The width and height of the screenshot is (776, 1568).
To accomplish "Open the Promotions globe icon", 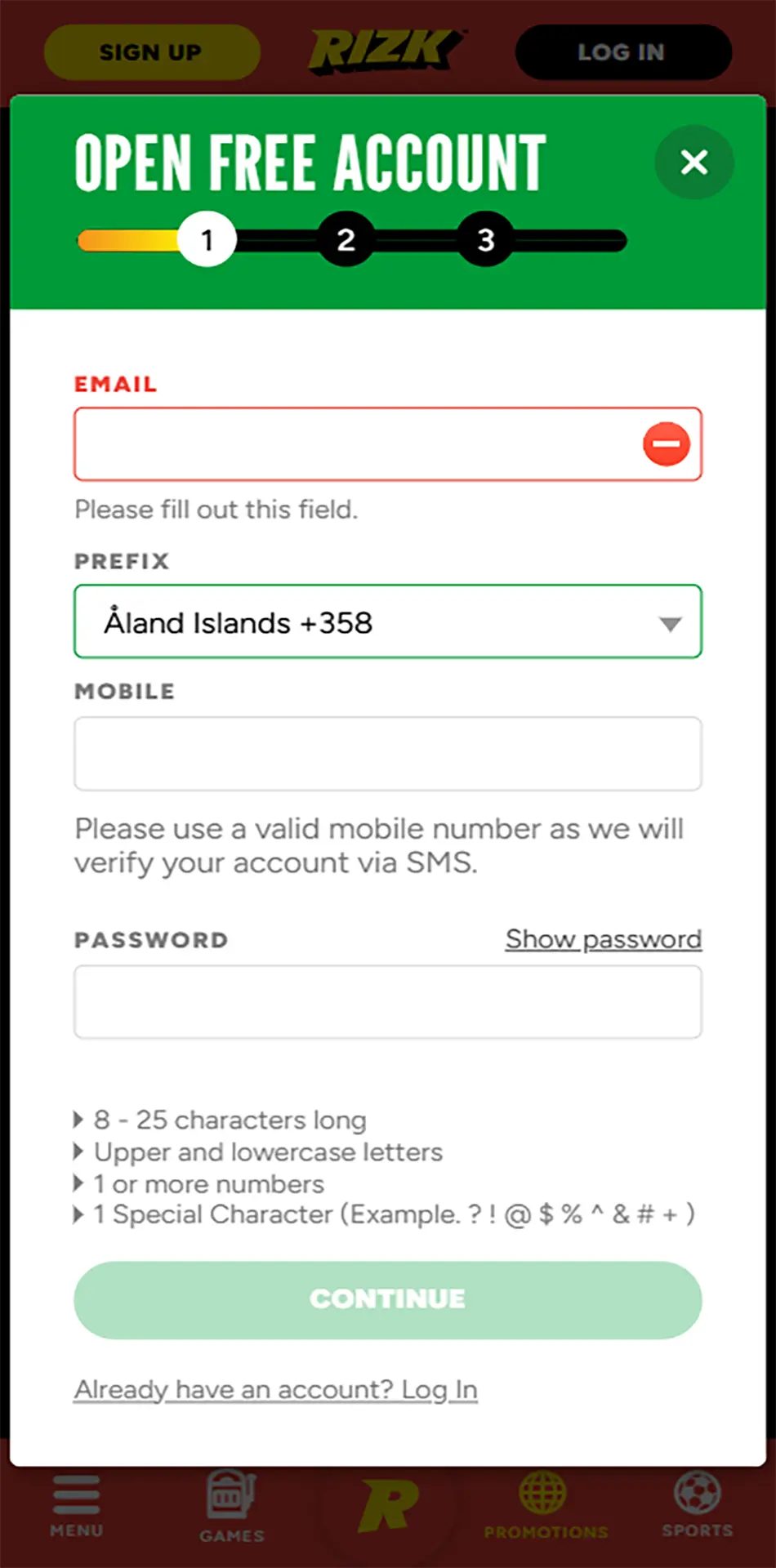I will [544, 1494].
